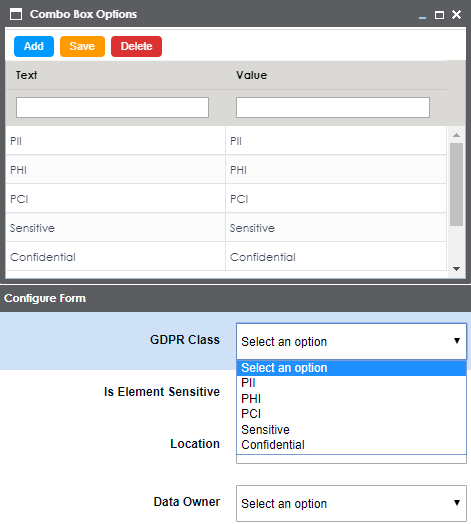Close the Combo Box Options window
This screenshot has height=524, width=471.
456,15
